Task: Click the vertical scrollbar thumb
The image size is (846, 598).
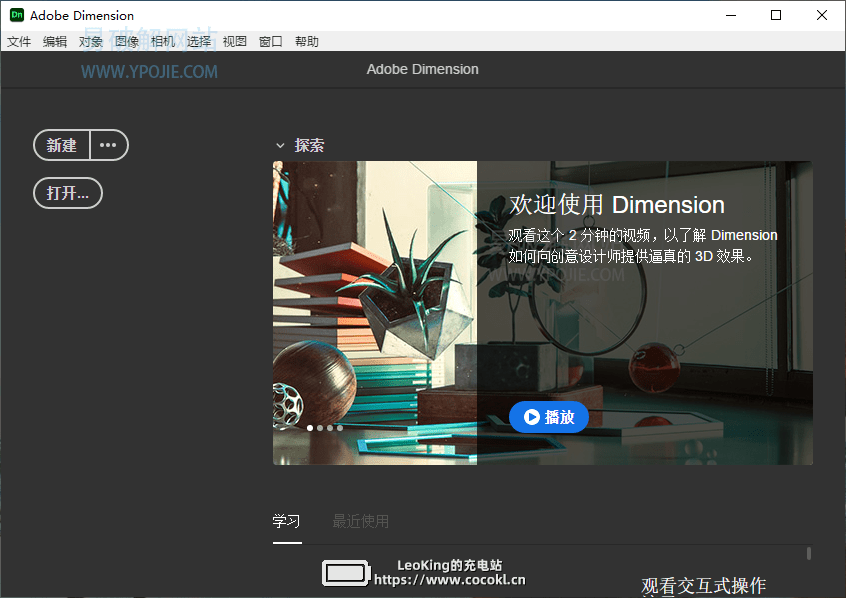Action: point(809,553)
